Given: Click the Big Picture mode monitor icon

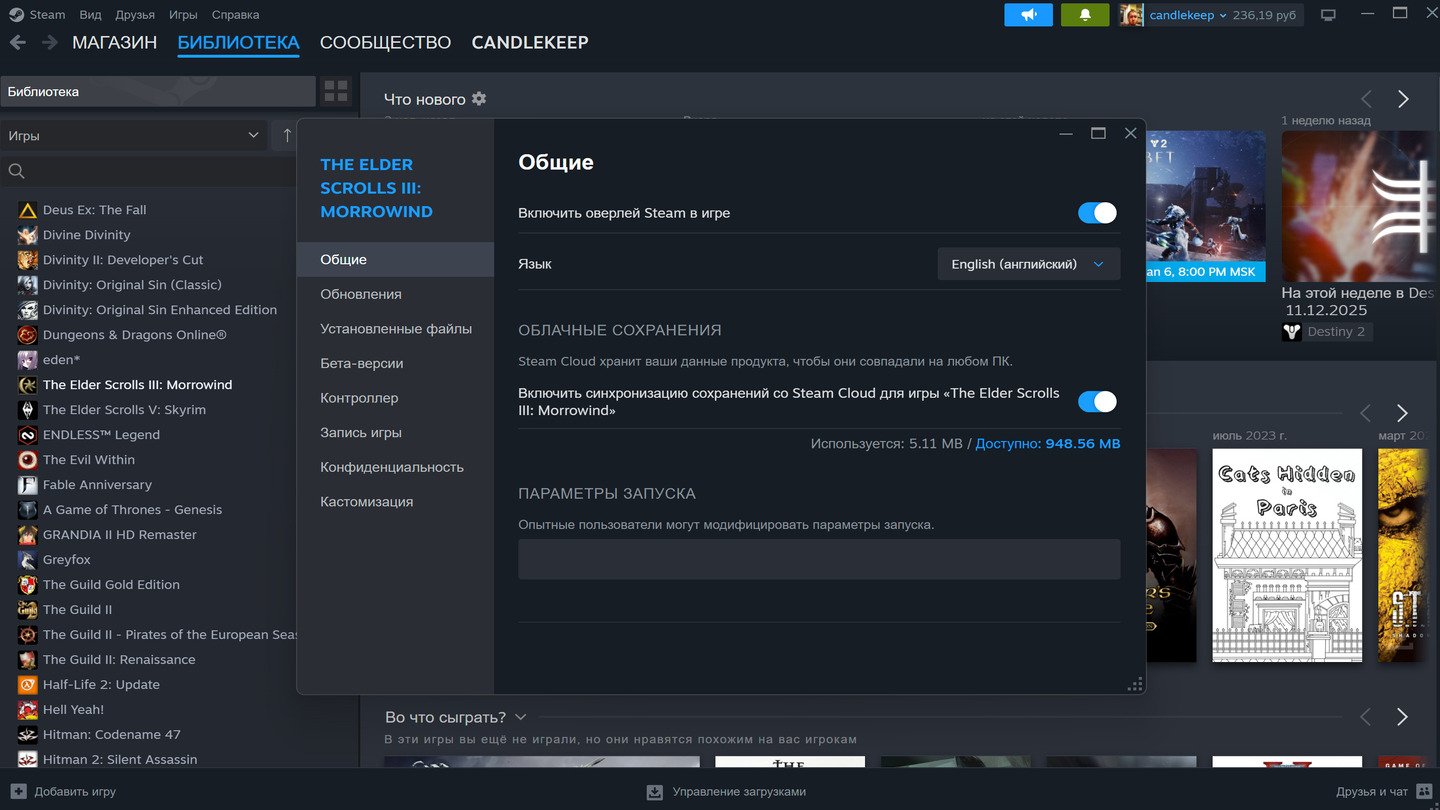Looking at the screenshot, I should coord(1328,15).
